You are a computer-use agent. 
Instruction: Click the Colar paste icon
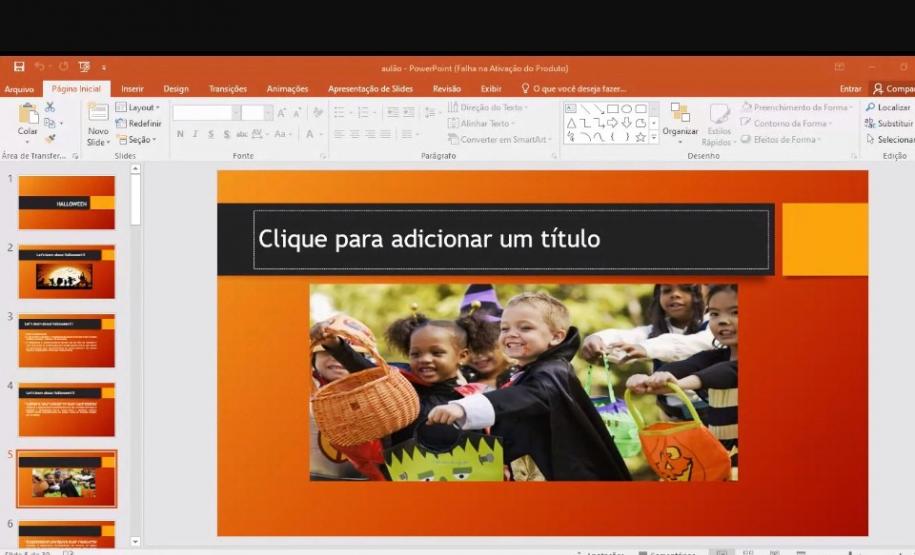click(28, 118)
